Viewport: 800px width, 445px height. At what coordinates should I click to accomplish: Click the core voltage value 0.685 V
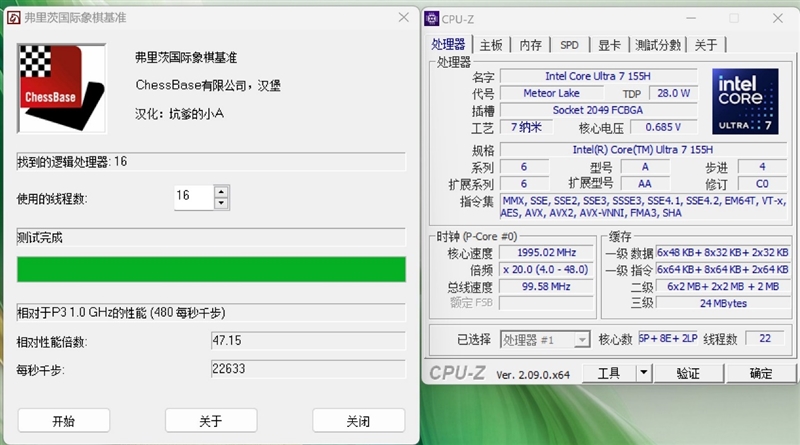tap(663, 127)
